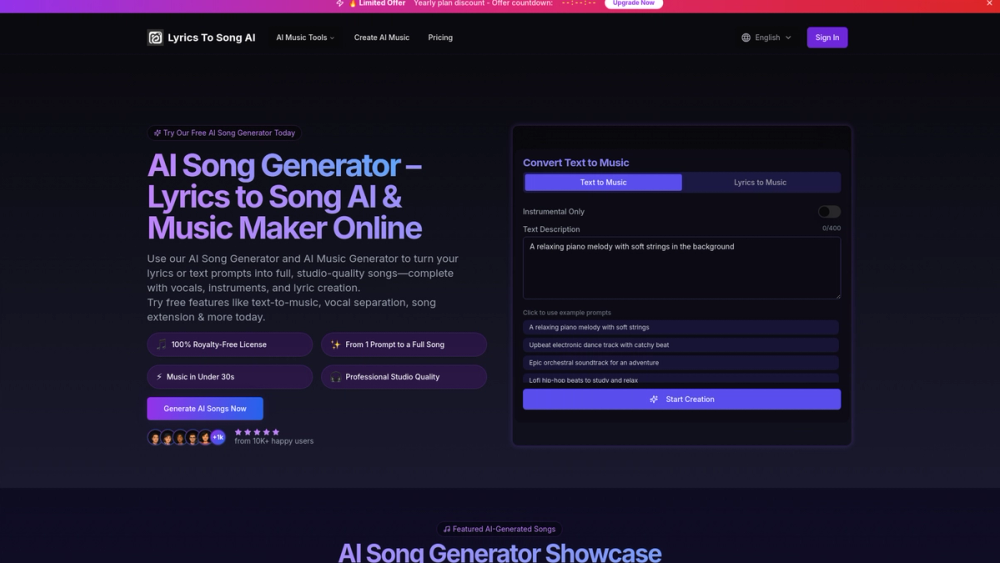
Task: Click the 100% Royalty-Free License badge
Action: 230,344
